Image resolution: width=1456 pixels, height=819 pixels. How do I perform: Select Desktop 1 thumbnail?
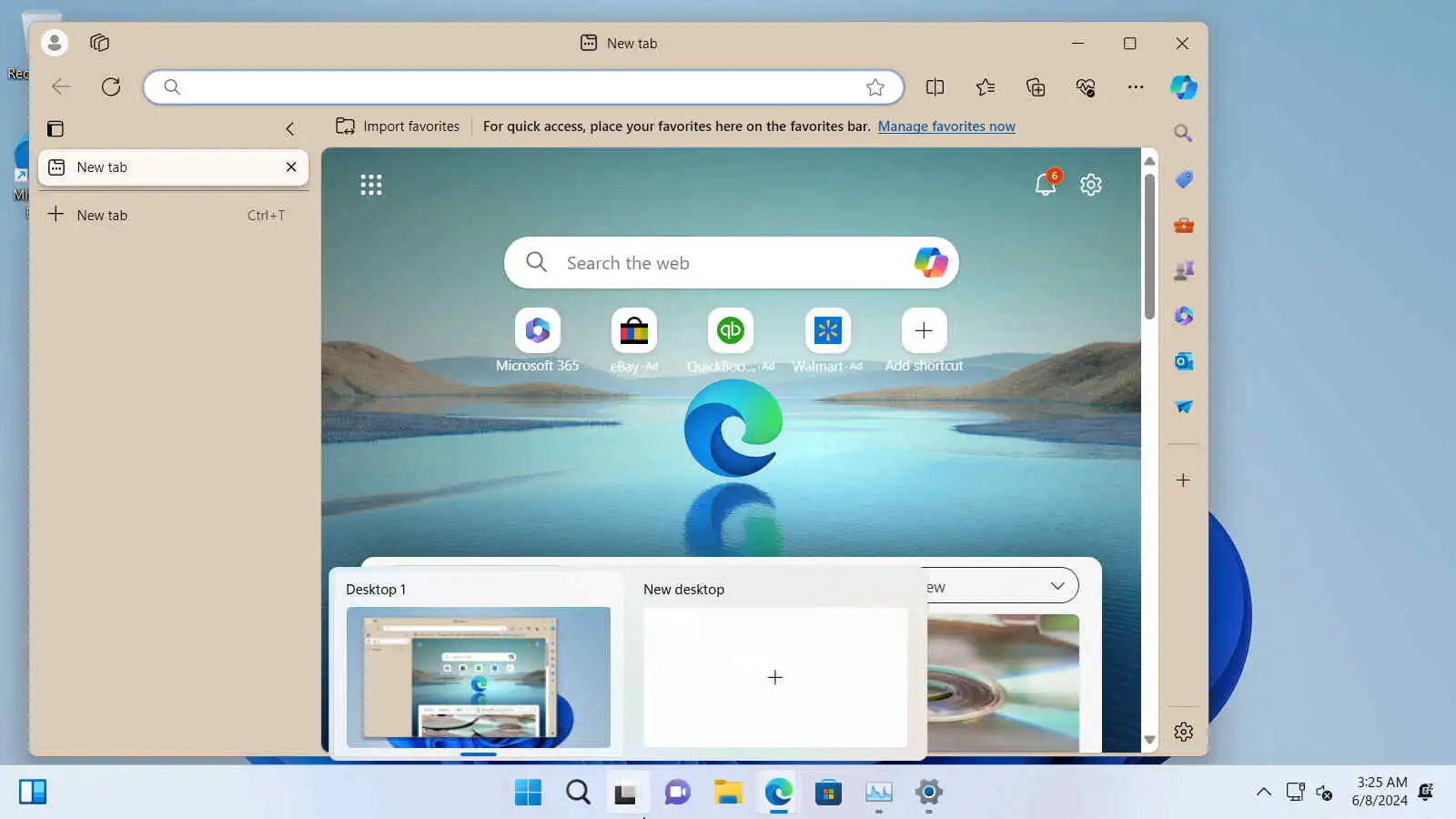(478, 677)
